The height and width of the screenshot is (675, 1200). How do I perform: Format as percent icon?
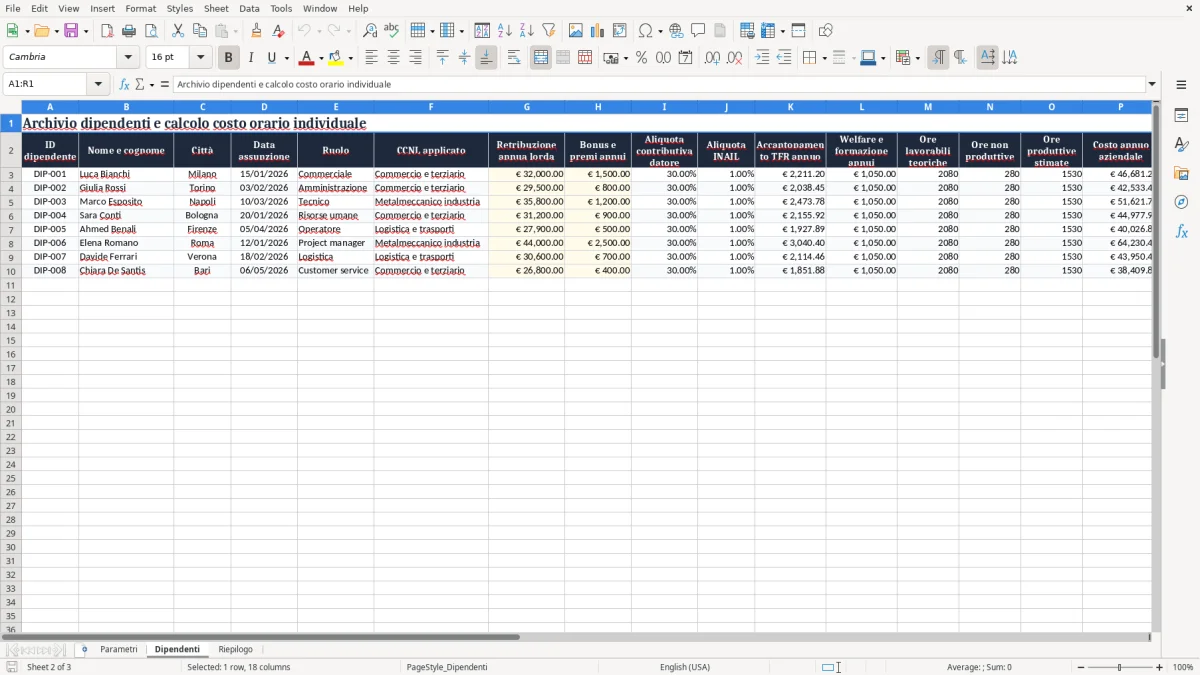pyautogui.click(x=642, y=58)
